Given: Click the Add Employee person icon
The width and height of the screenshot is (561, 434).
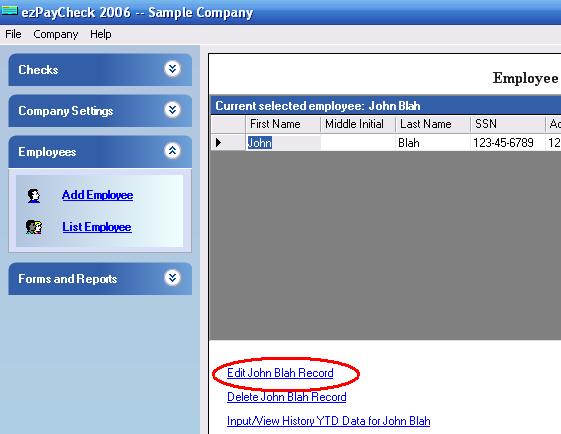Looking at the screenshot, I should click(34, 196).
